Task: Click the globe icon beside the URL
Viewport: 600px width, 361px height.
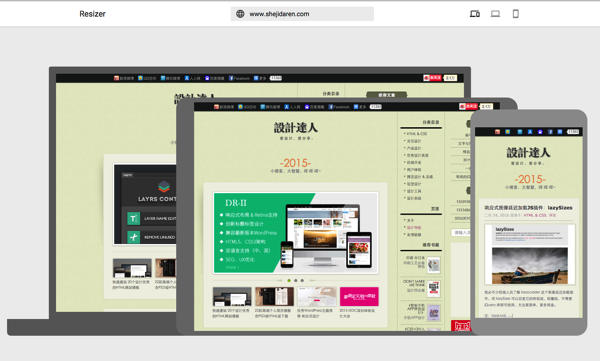Action: [x=240, y=14]
